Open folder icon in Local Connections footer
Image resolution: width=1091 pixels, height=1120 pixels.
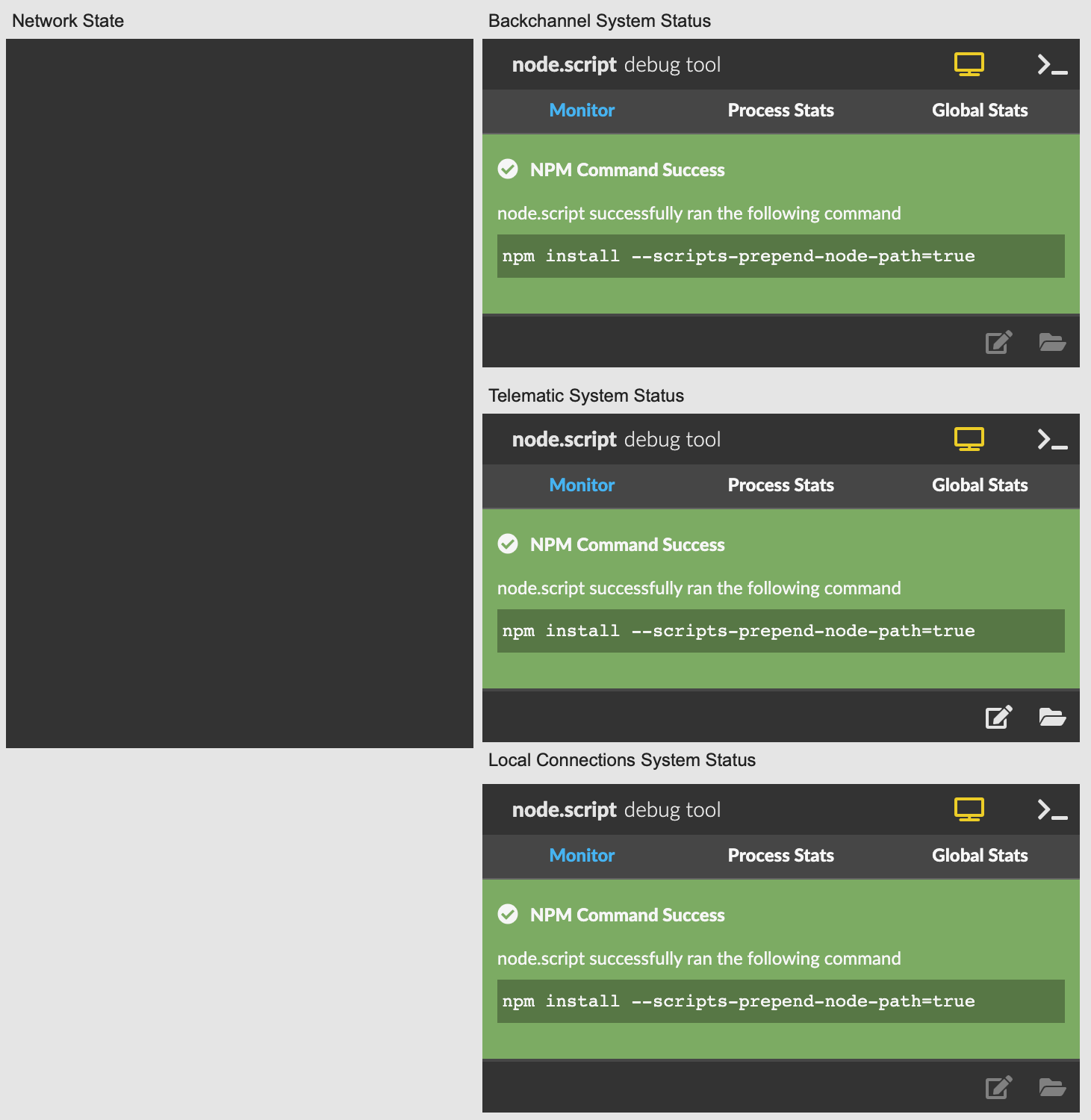point(1052,1087)
